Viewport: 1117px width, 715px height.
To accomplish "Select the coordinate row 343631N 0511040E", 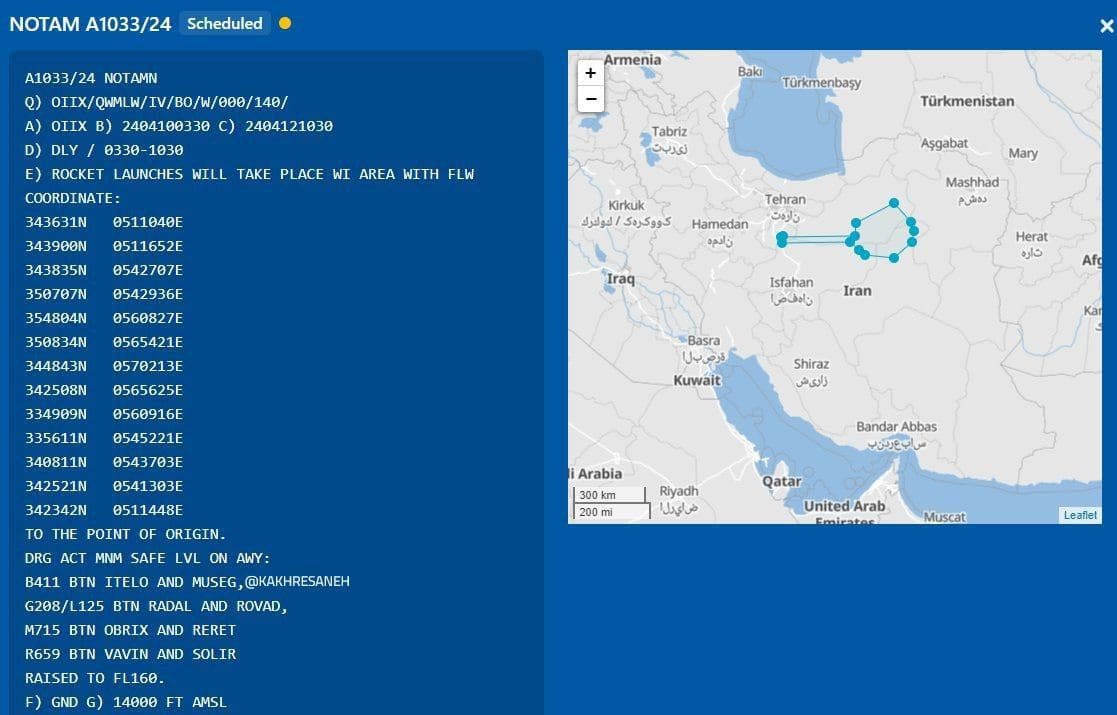I will coord(104,222).
